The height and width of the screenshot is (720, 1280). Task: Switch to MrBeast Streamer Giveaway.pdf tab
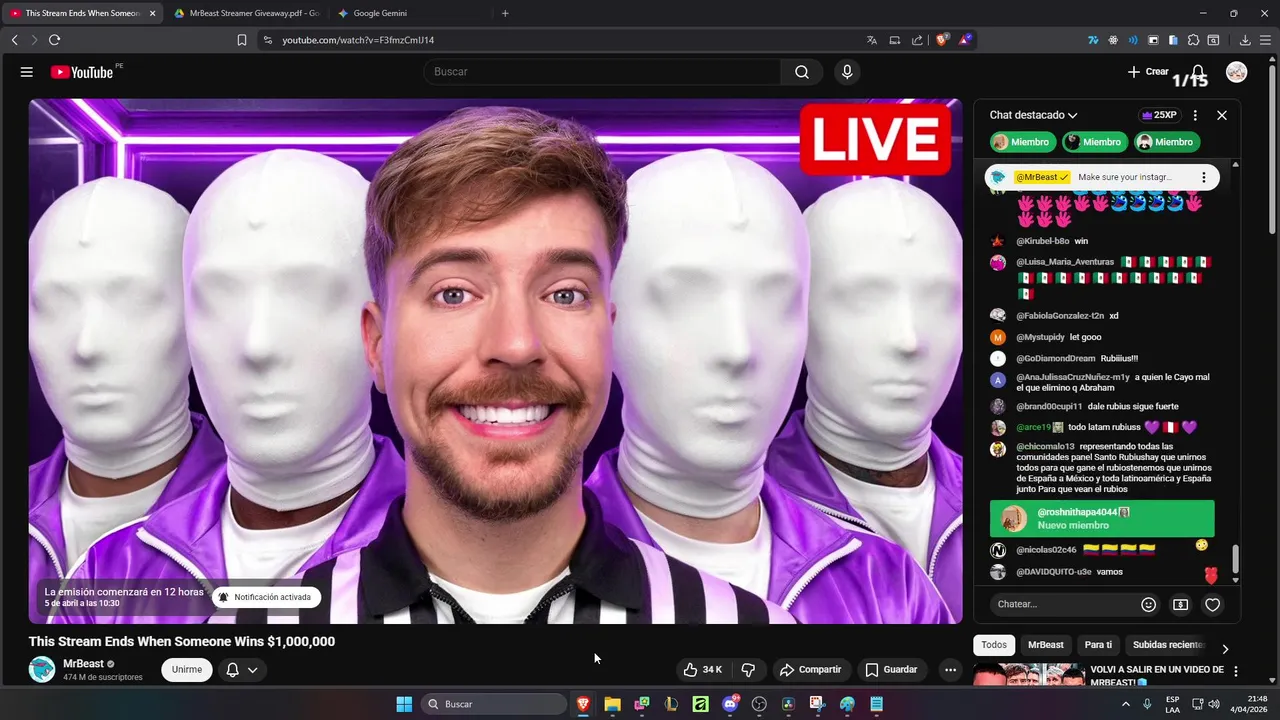(246, 13)
